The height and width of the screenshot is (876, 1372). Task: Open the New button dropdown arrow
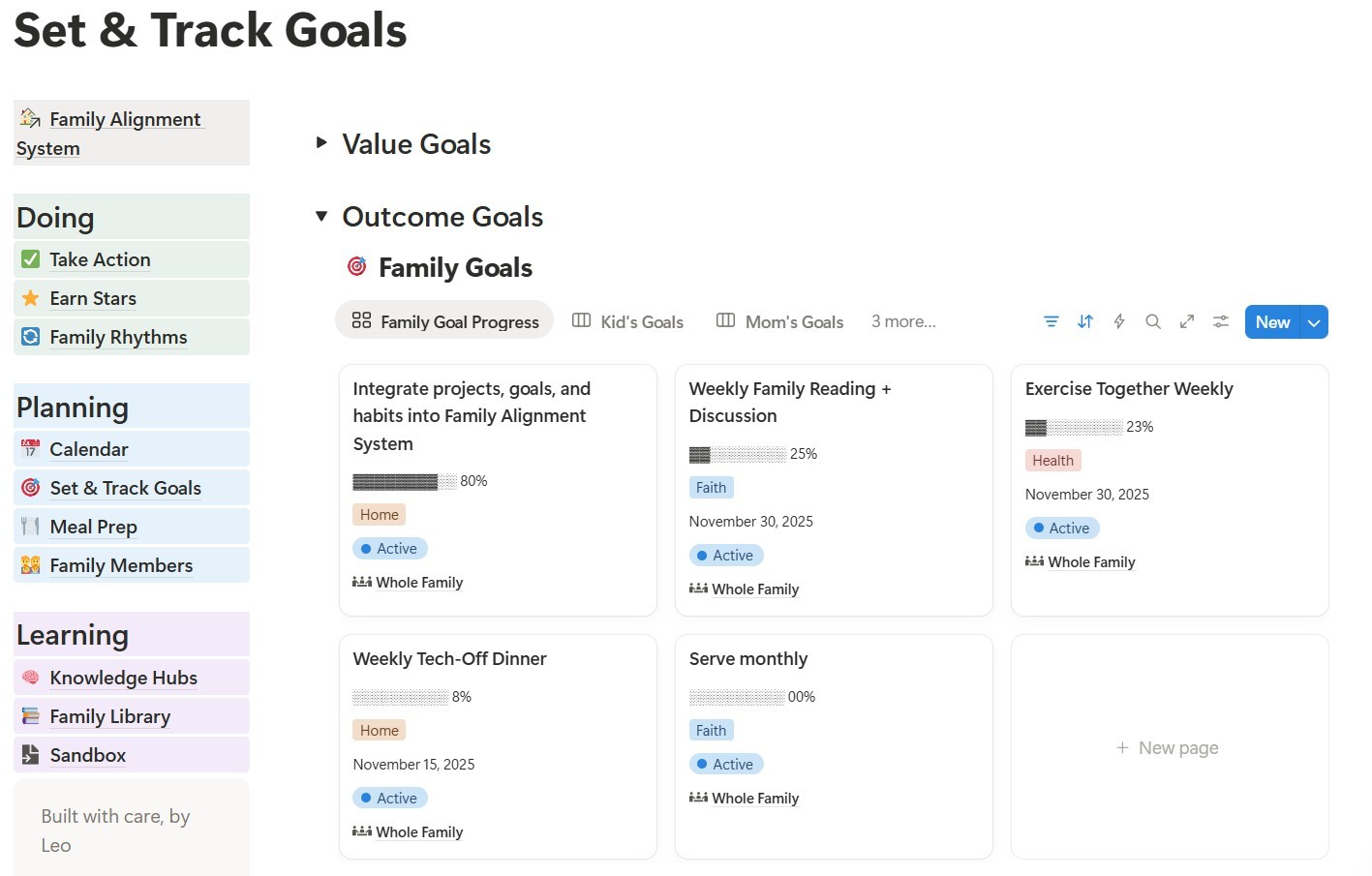[x=1314, y=322]
